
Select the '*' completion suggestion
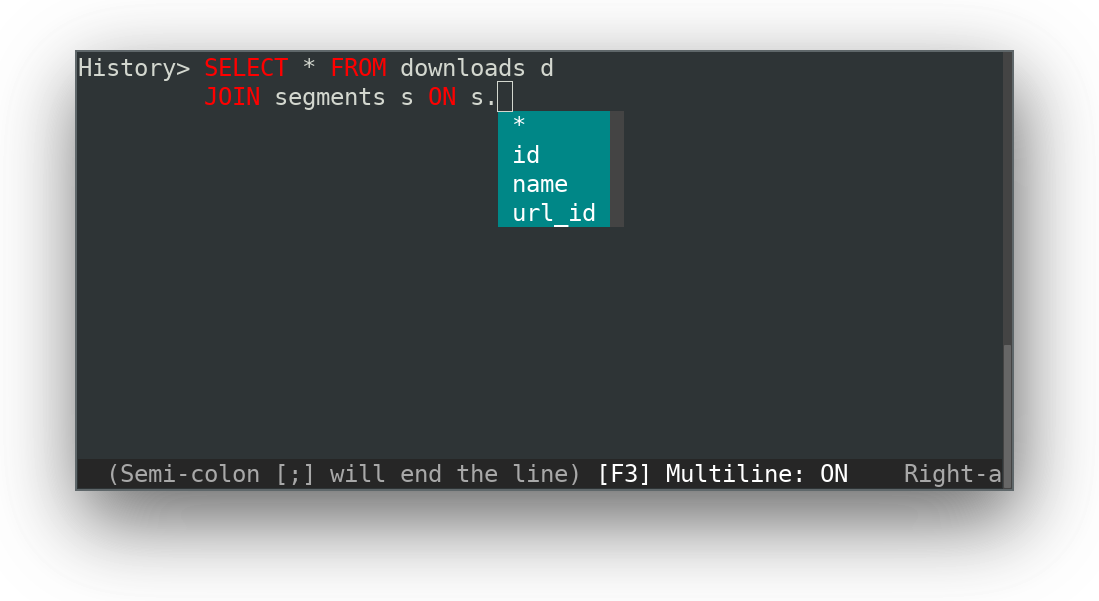[x=554, y=124]
